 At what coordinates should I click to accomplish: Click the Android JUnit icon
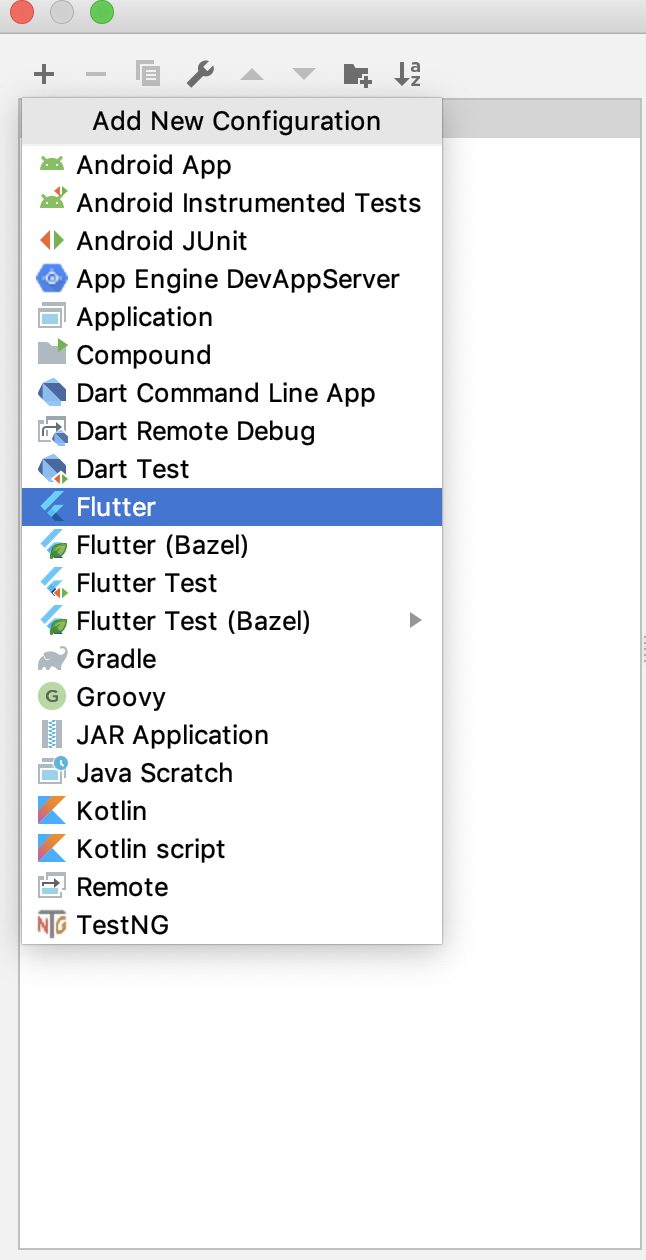point(51,241)
